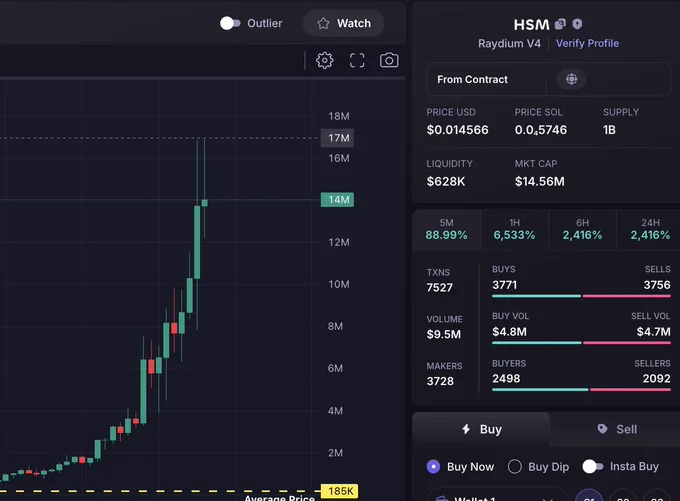
Task: Click the SUPPLY value 1B
Action: pos(609,130)
